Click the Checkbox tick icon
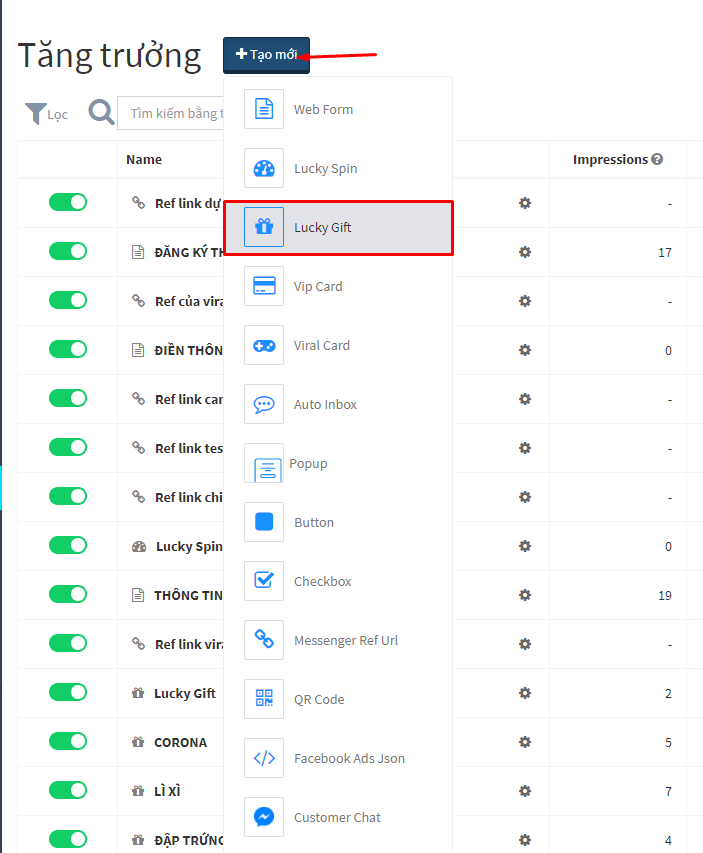 click(x=264, y=580)
